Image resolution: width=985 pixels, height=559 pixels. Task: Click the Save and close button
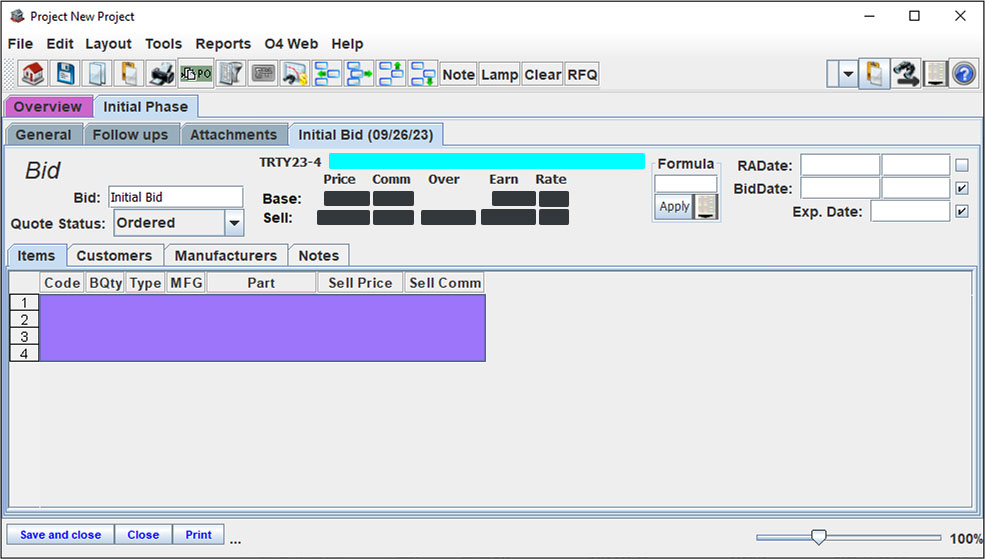click(60, 535)
